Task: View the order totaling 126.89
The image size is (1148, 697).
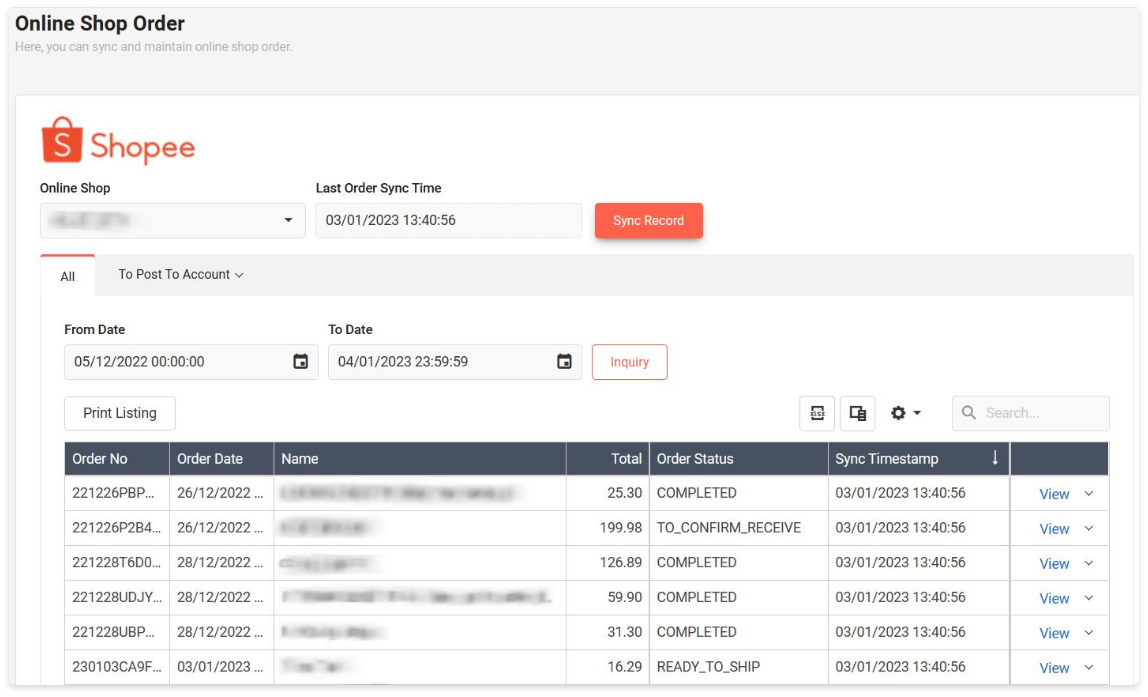Action: pos(1054,564)
